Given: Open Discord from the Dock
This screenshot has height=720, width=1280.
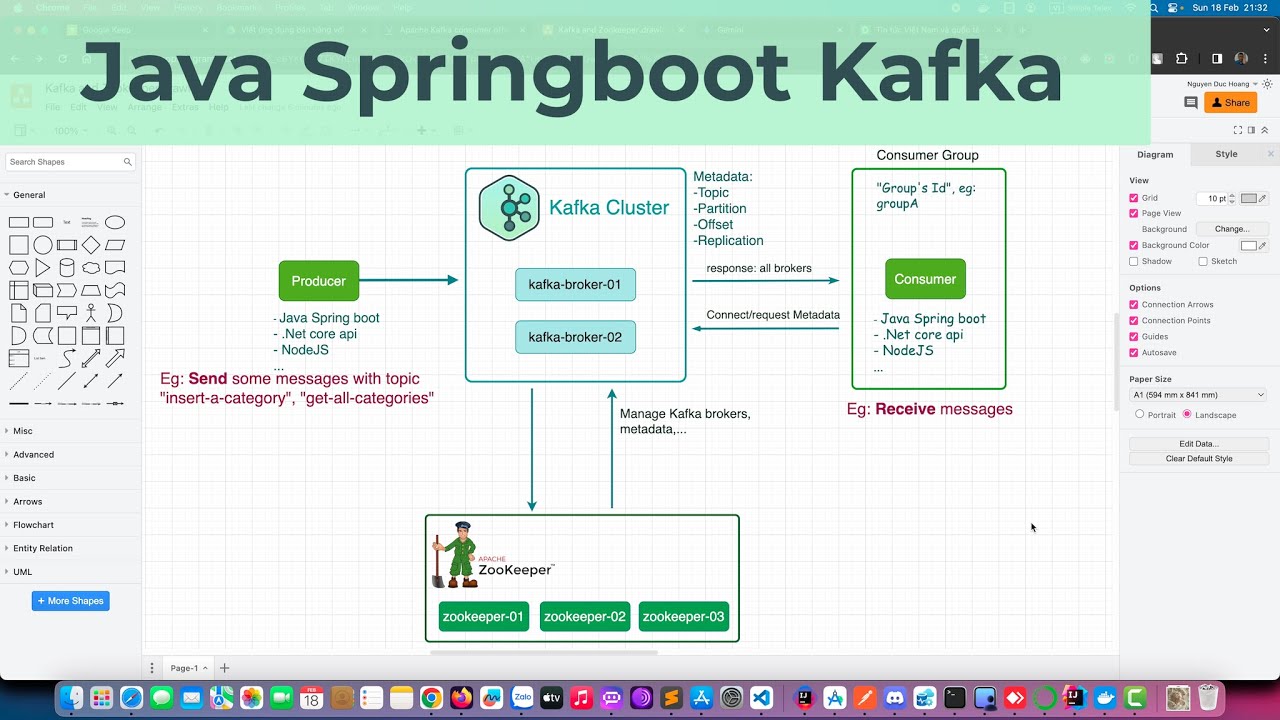Looking at the screenshot, I should click(894, 698).
